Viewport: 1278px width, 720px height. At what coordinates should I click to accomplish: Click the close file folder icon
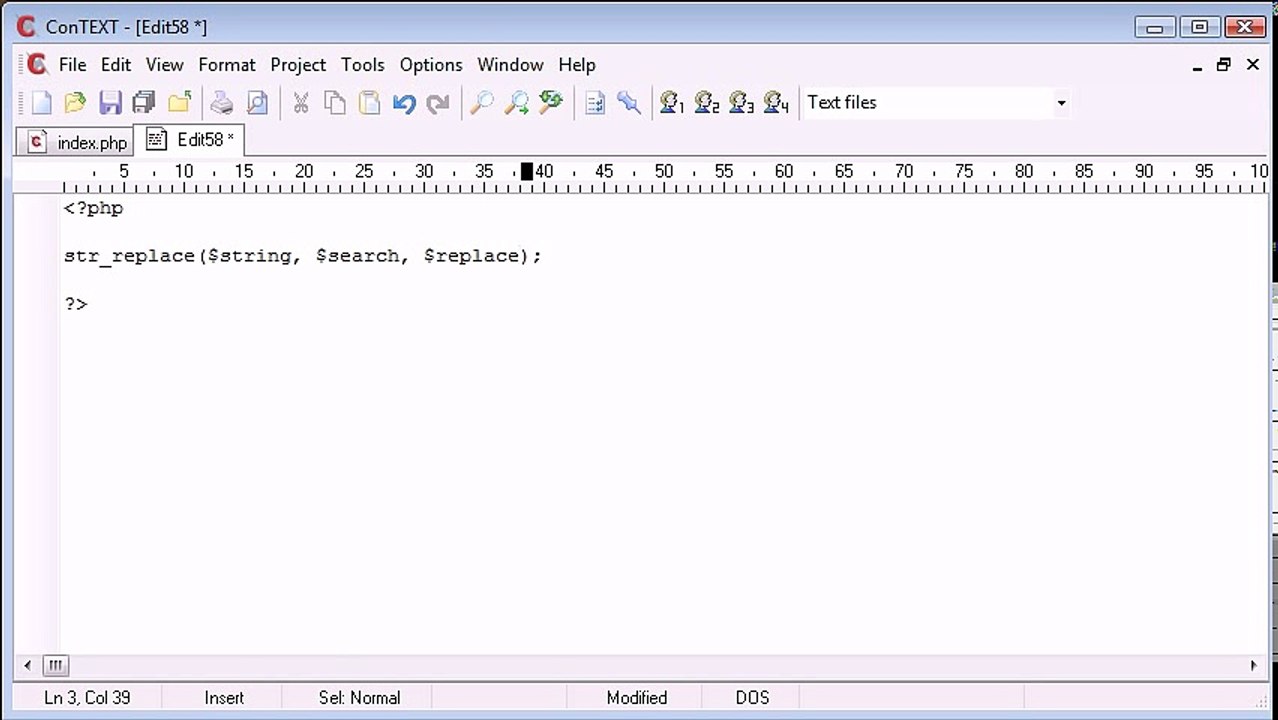[179, 102]
